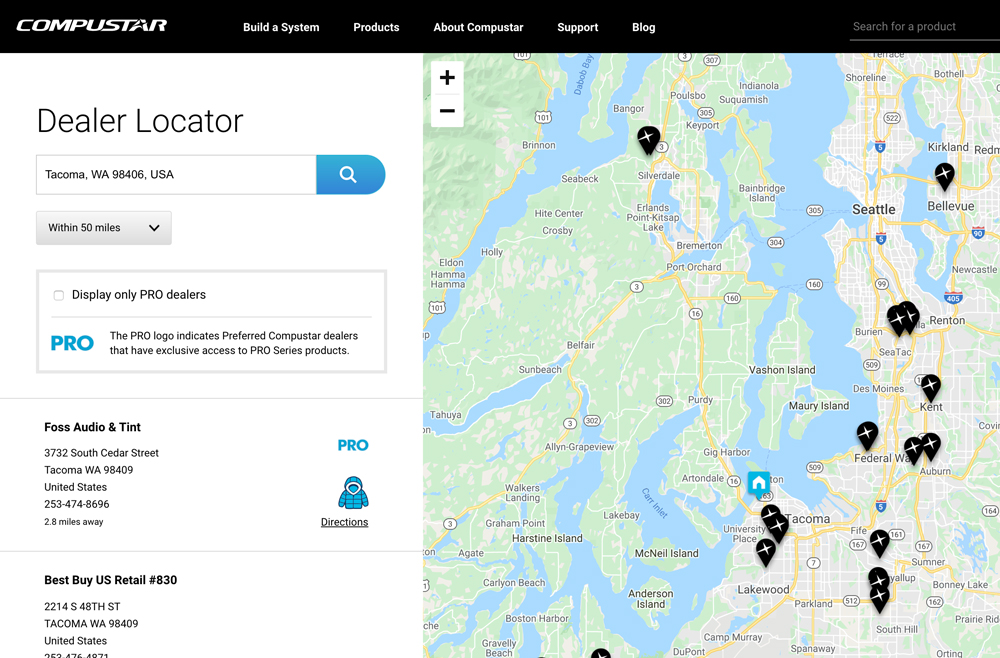This screenshot has width=1000, height=658.
Task: Click the 2214 S 48TH ST address
Action: [x=82, y=606]
